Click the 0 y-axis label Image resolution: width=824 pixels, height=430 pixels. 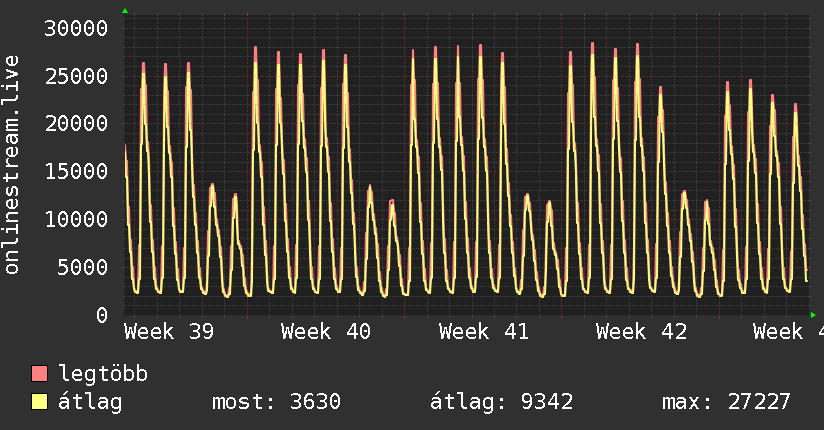pyautogui.click(x=102, y=315)
